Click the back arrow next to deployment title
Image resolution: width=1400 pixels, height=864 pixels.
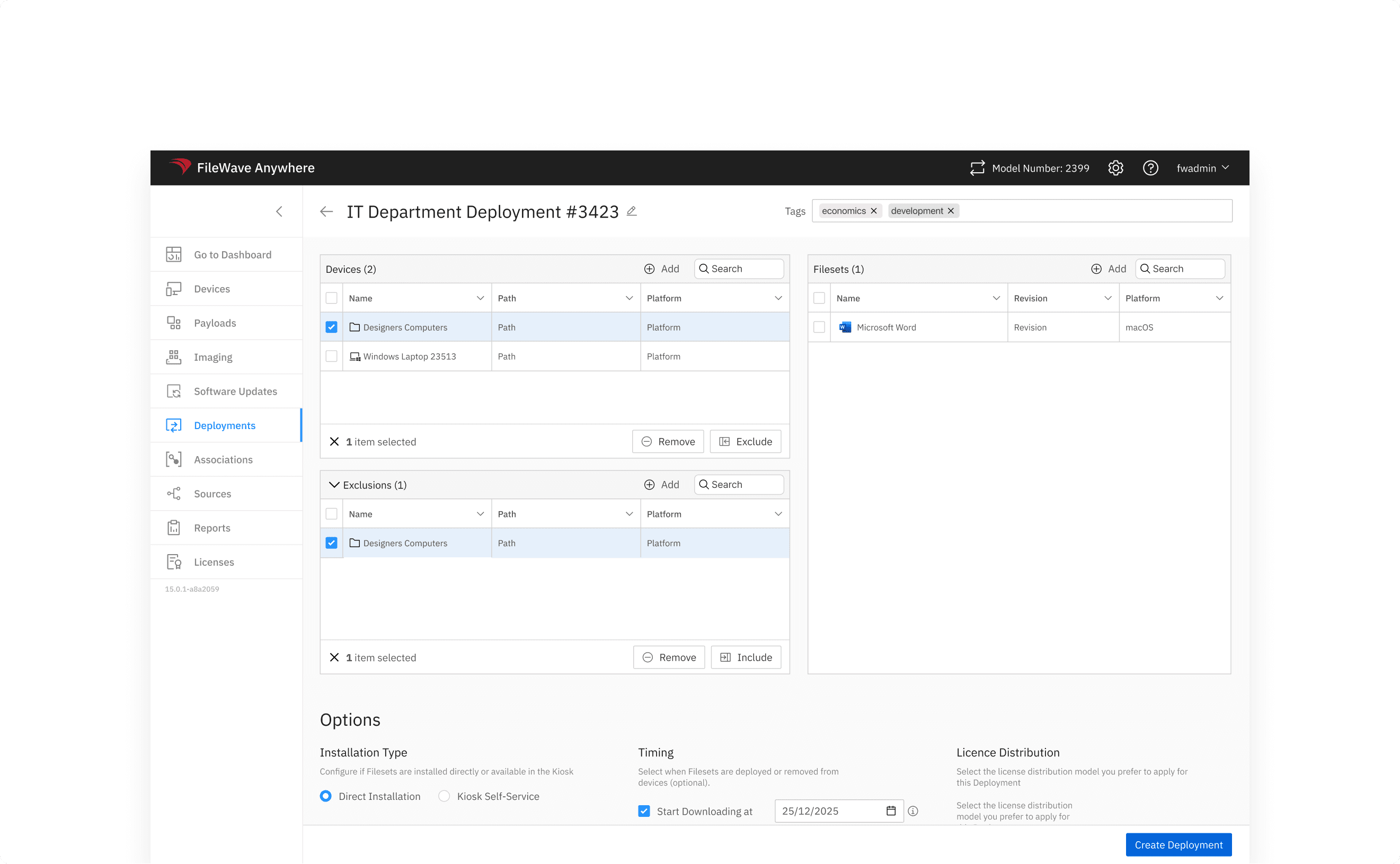pyautogui.click(x=326, y=212)
